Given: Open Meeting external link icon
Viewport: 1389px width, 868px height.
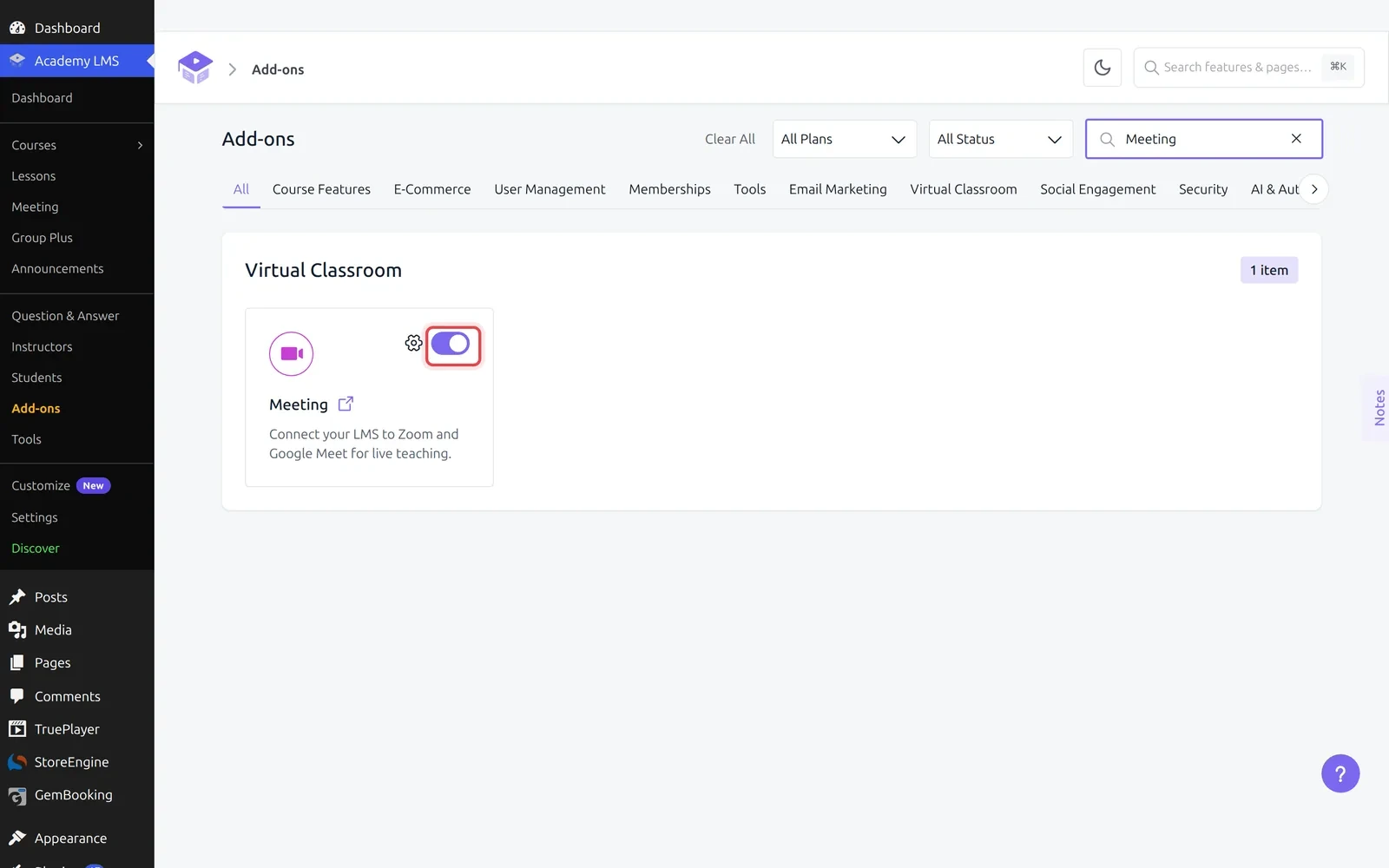Looking at the screenshot, I should 346,404.
